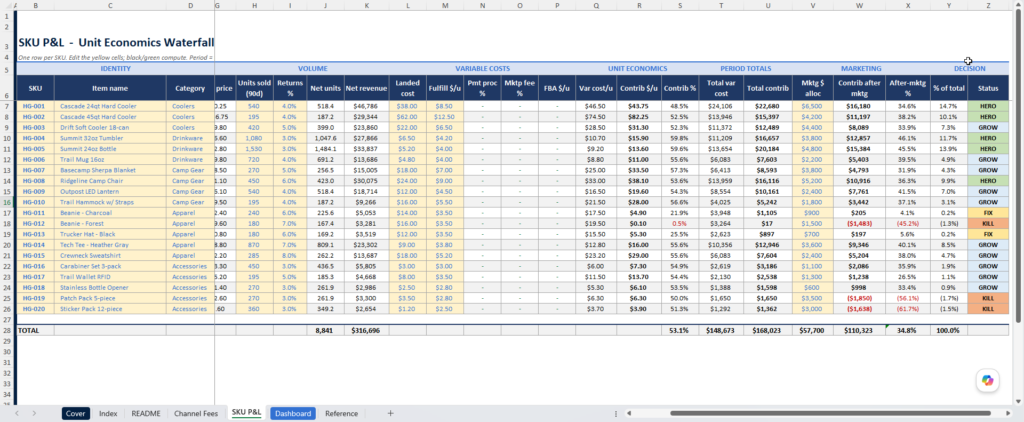This screenshot has height=422, width=1024.
Task: Select column K header
Action: pyautogui.click(x=366, y=5)
